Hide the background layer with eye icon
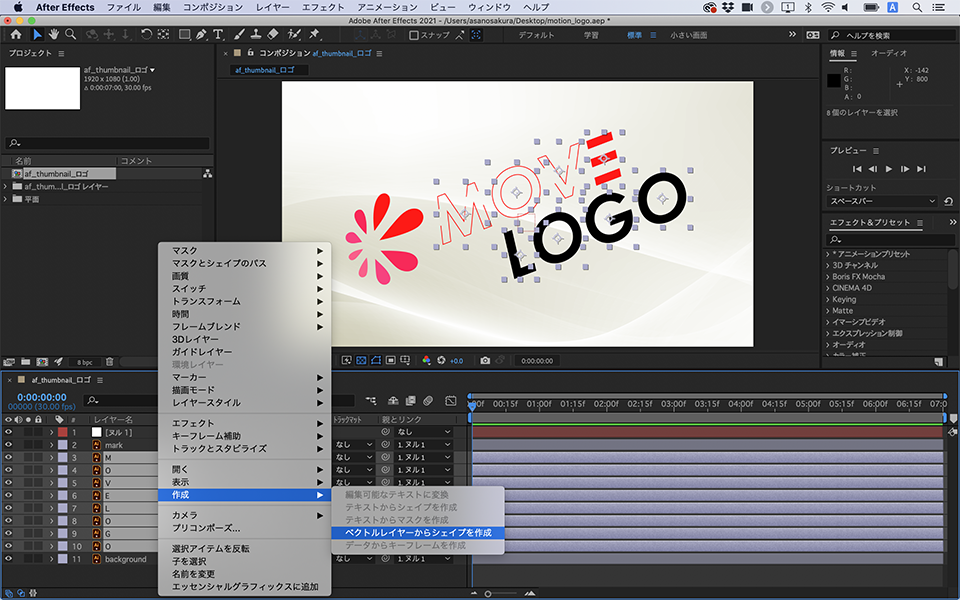The image size is (960, 600). click(x=8, y=560)
